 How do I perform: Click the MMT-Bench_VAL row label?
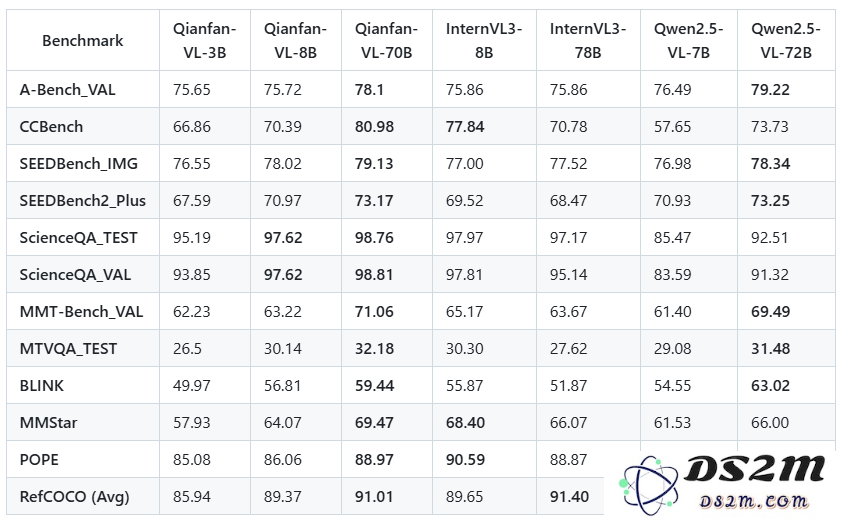click(x=82, y=311)
